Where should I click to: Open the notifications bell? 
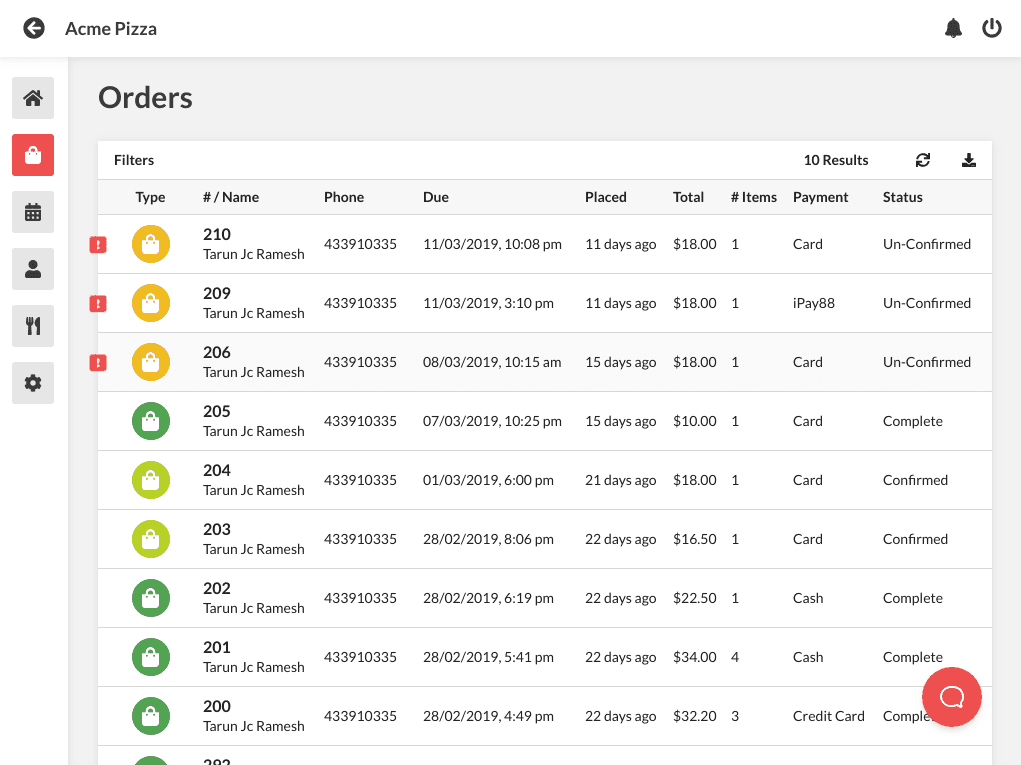[953, 28]
